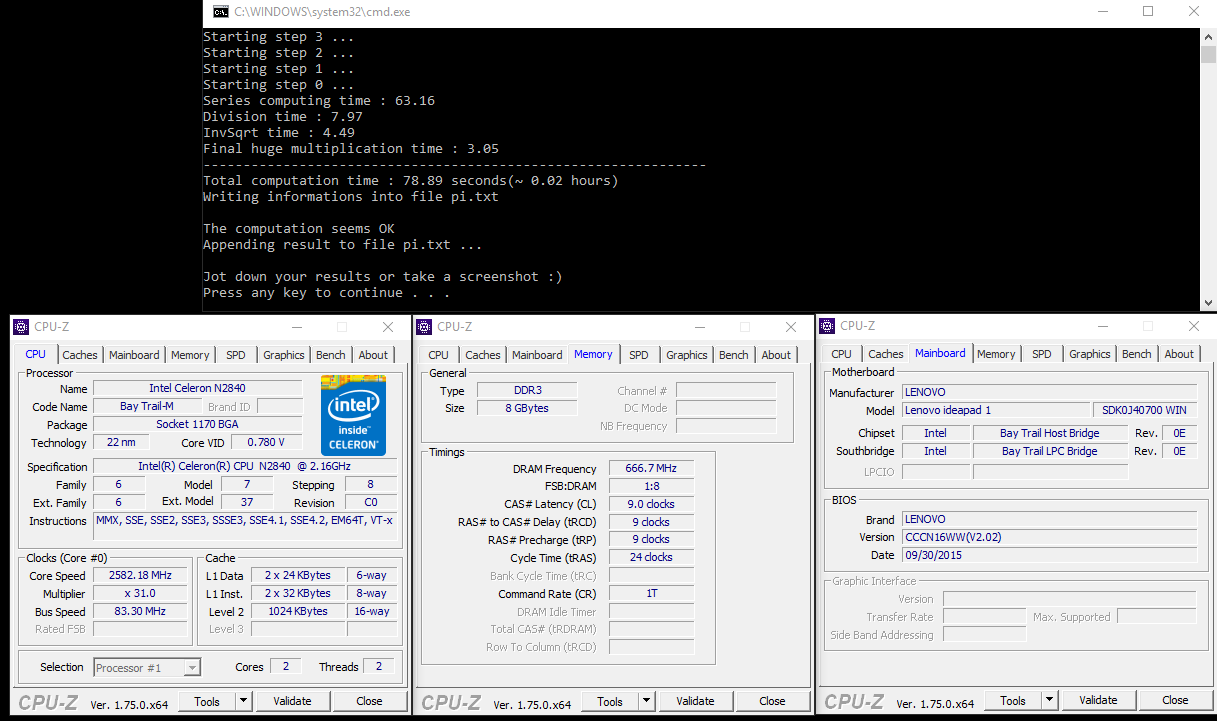This screenshot has width=1217, height=721.
Task: Click the Bay Trail LPC Bridge southbridge field
Action: point(1050,451)
